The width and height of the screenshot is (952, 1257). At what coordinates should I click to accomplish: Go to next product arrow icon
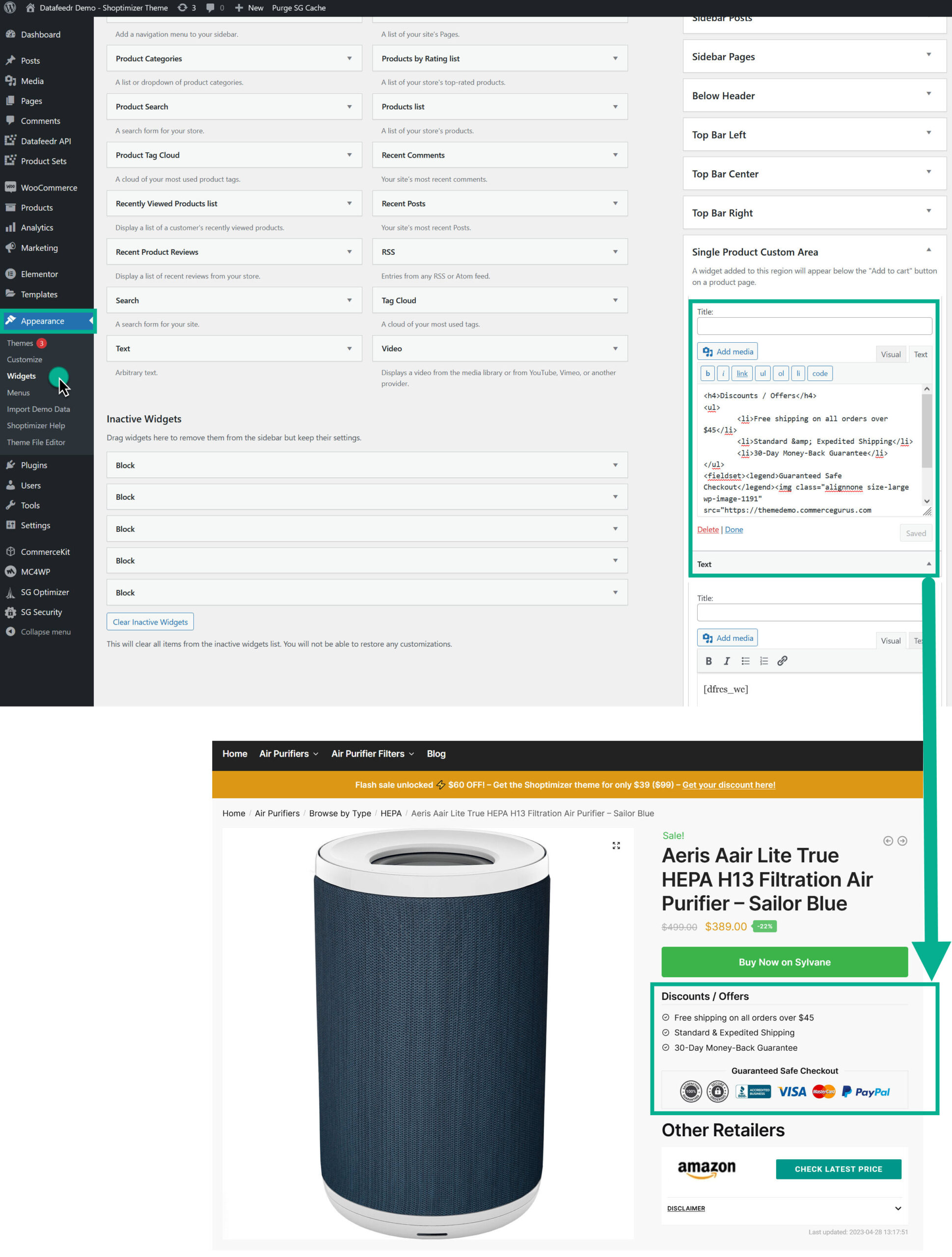[x=902, y=841]
